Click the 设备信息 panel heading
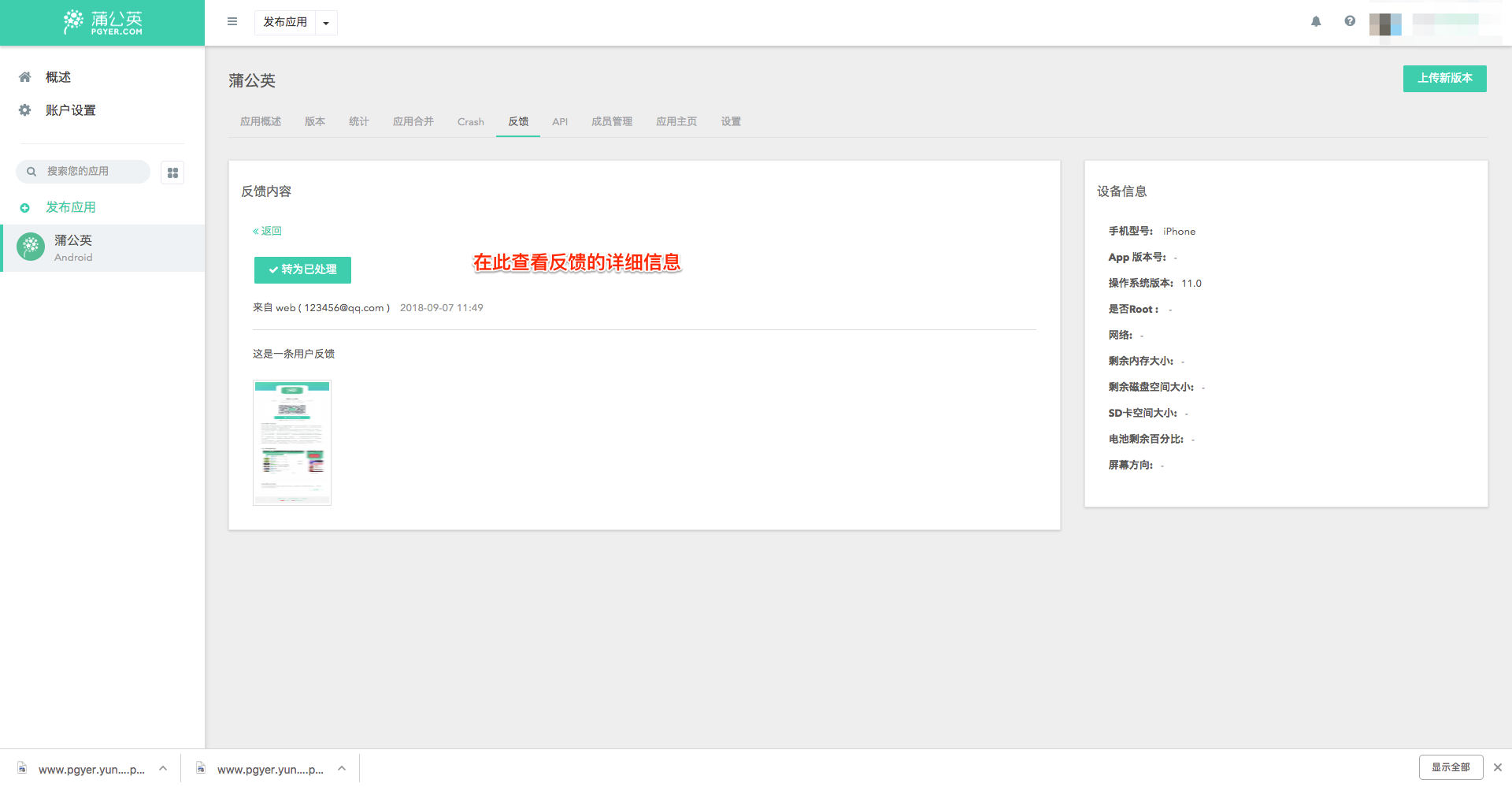 point(1121,191)
